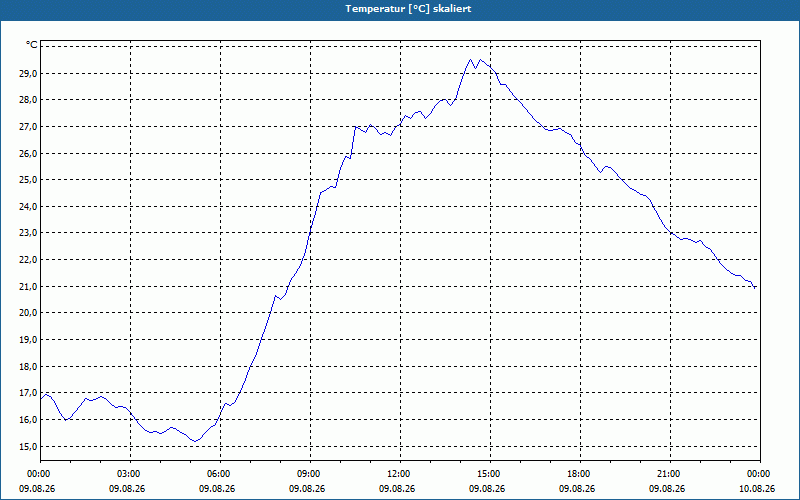The width and height of the screenshot is (800, 500).
Task: Click the 10.08.26 date label
Action: pyautogui.click(x=757, y=489)
